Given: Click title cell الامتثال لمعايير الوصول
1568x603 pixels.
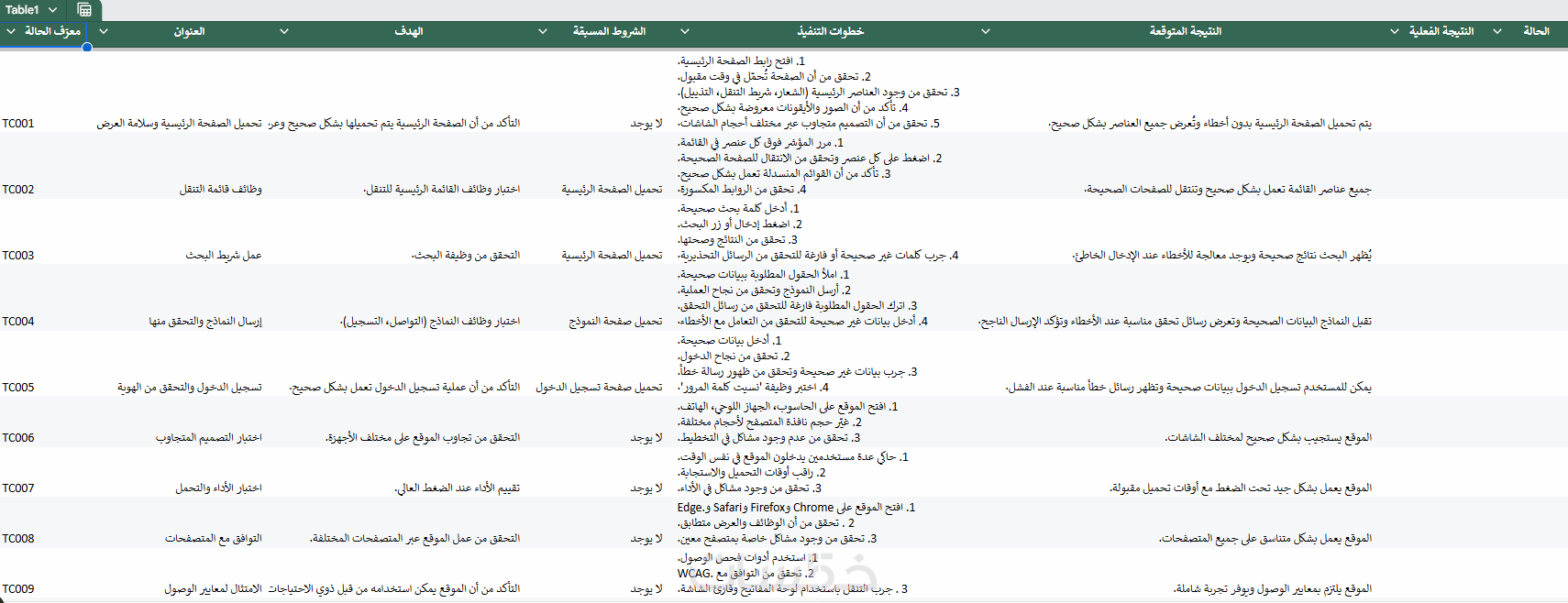Looking at the screenshot, I should coord(213,589).
